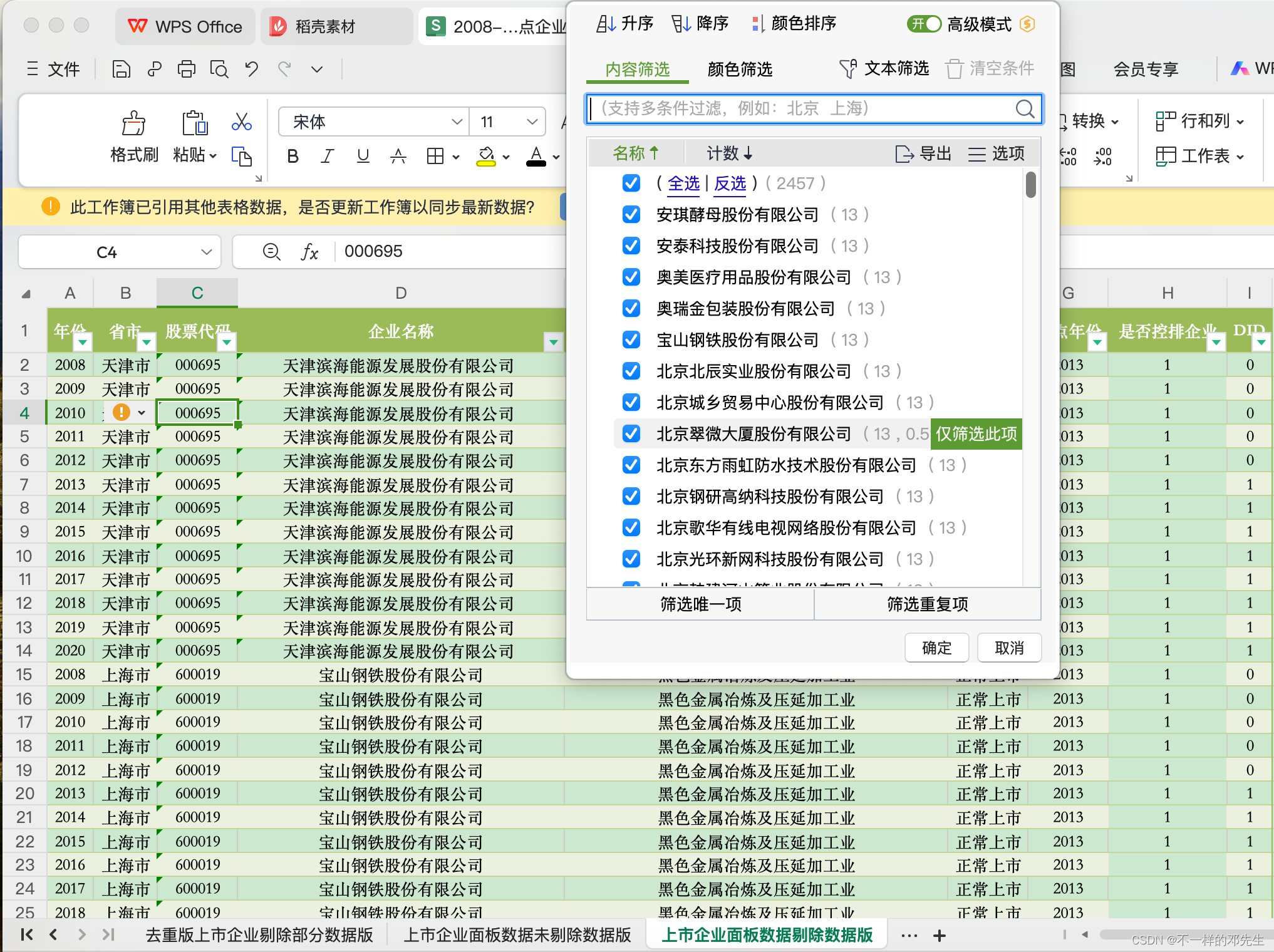This screenshot has width=1274, height=952.
Task: Uncheck 北京翠微大厦股份有限公司
Action: (631, 433)
